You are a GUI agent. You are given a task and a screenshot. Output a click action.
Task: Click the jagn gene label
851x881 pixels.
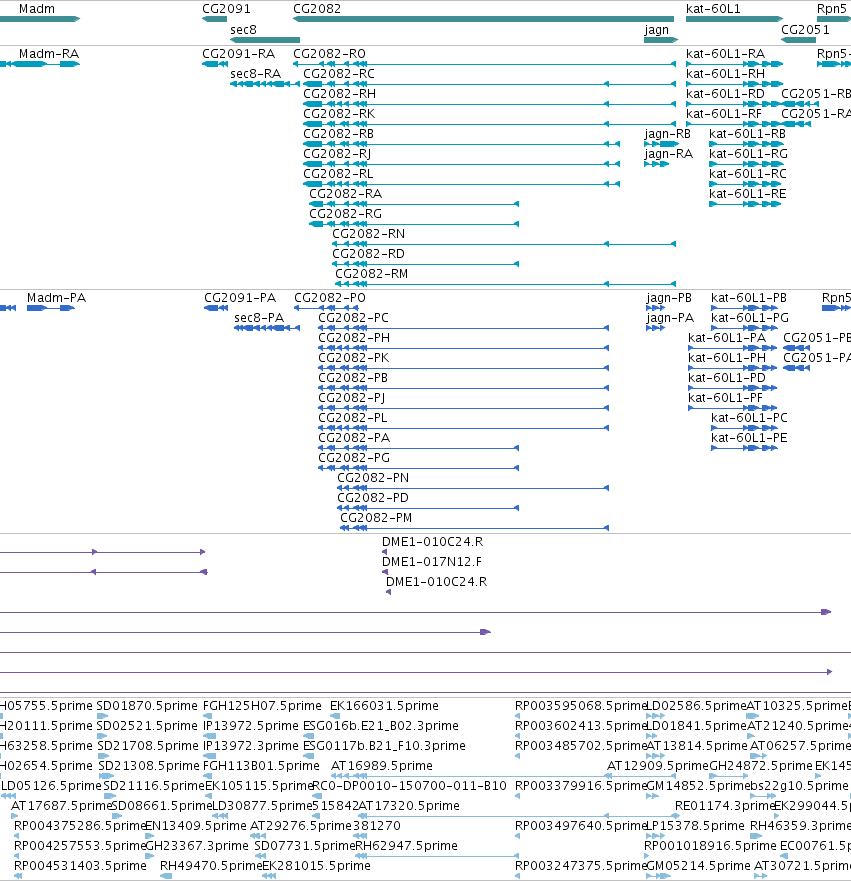click(x=657, y=30)
